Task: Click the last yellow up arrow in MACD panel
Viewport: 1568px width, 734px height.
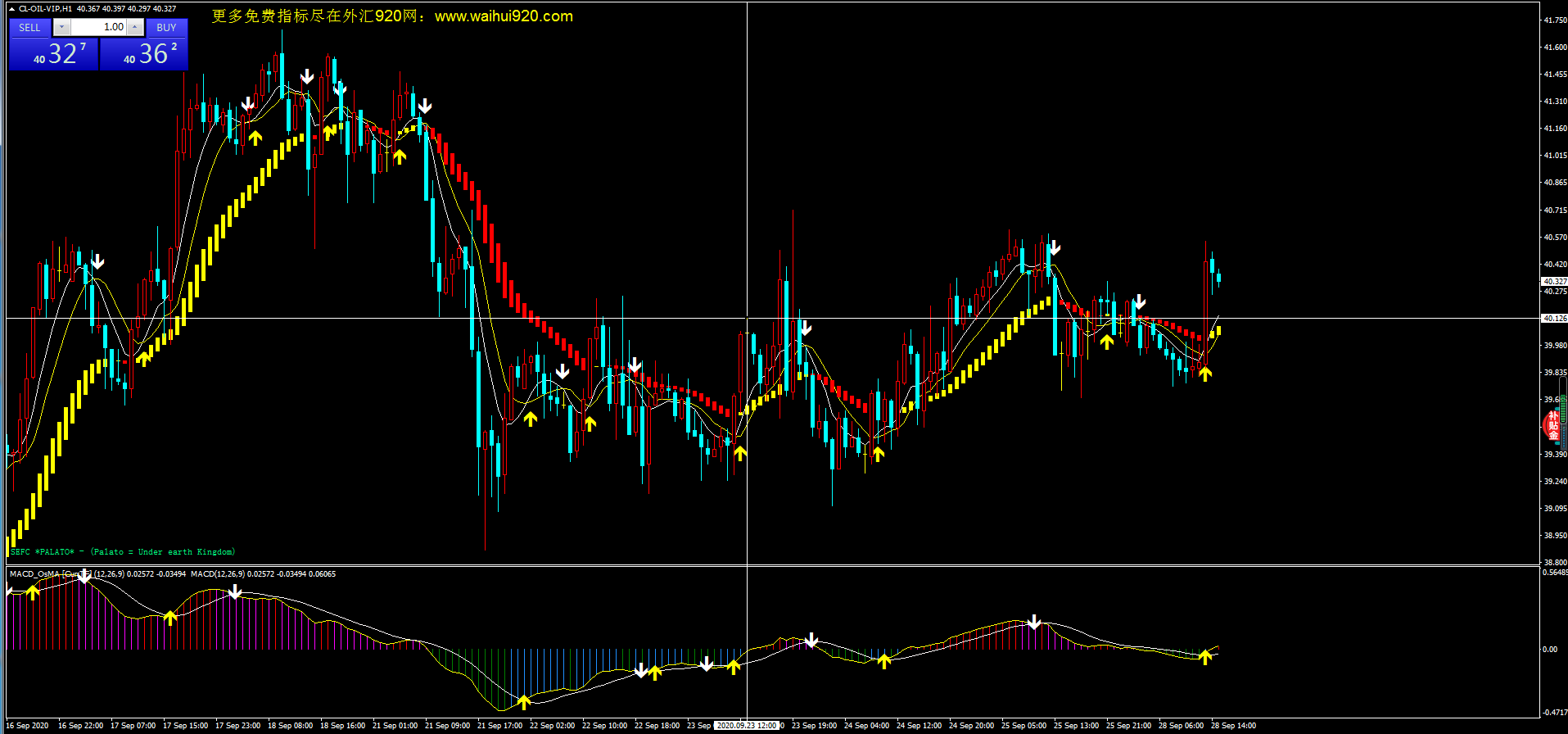Action: 1205,656
